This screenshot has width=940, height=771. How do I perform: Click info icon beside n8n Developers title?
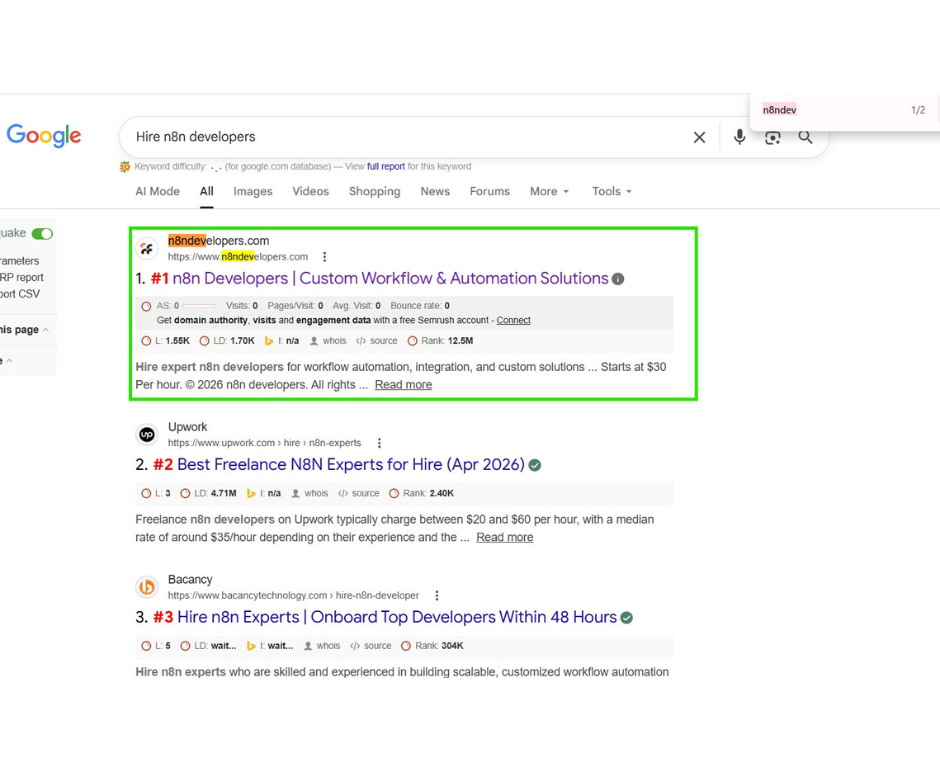618,279
